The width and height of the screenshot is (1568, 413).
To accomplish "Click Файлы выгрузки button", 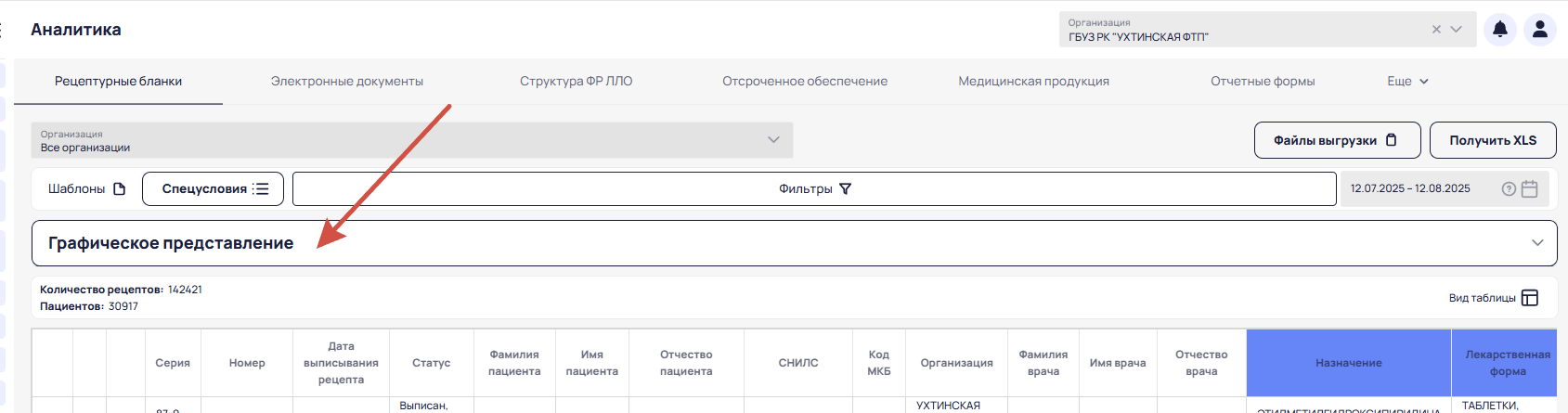I will click(1337, 140).
